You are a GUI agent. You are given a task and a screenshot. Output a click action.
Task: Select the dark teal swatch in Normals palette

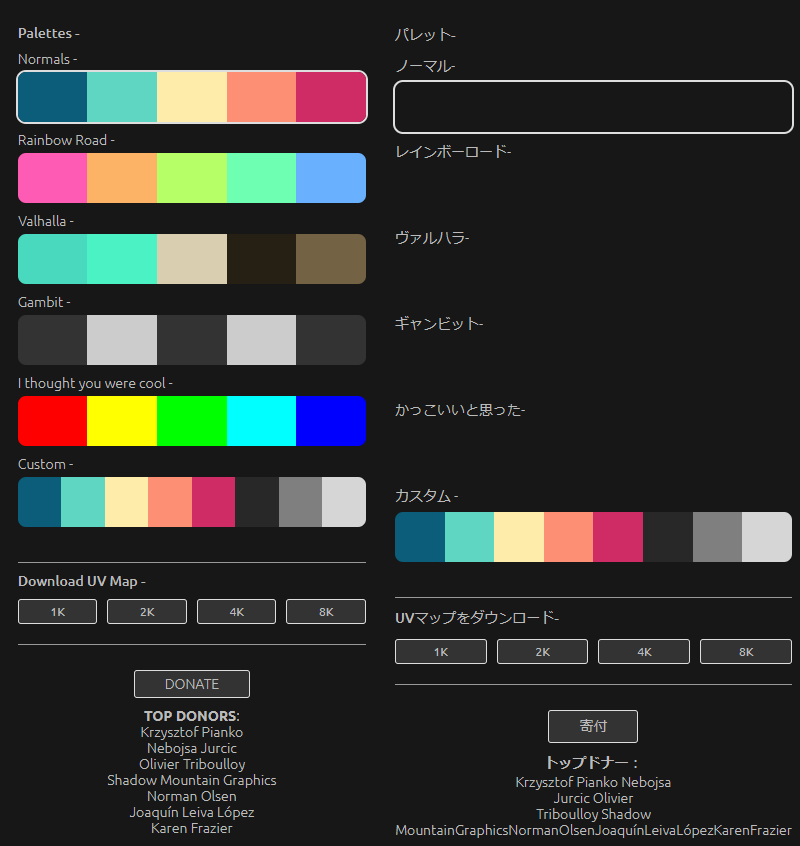coord(53,97)
